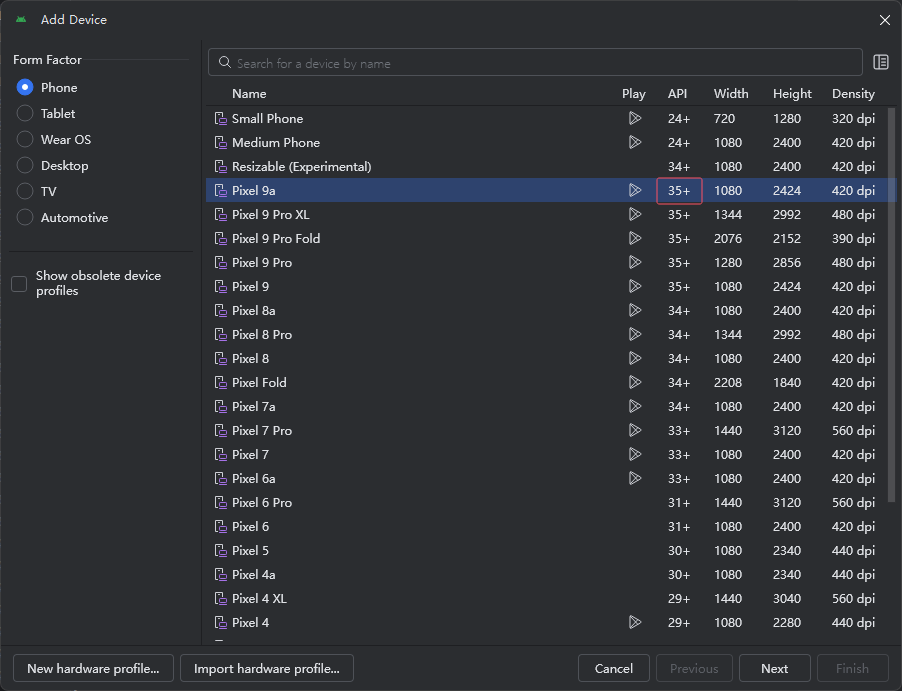
Task: Click the Play Store icon for Pixel Fold
Action: click(x=635, y=383)
